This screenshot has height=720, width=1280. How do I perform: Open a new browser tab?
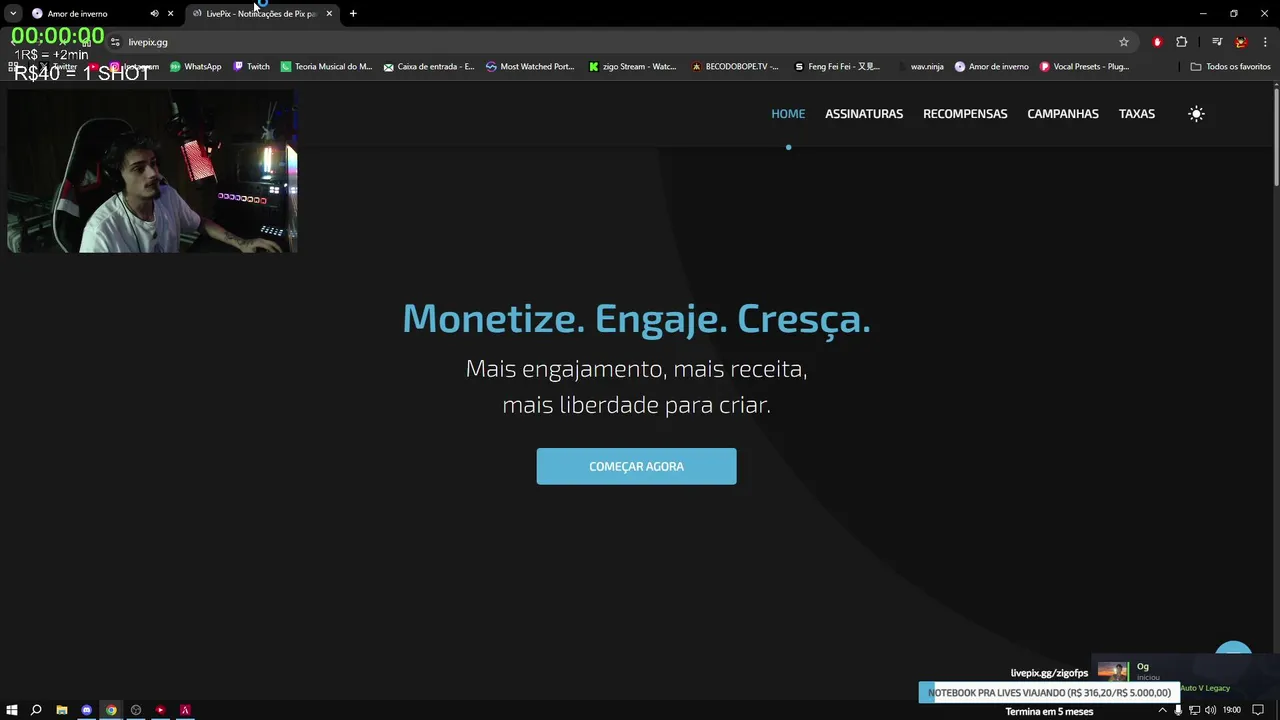[353, 13]
